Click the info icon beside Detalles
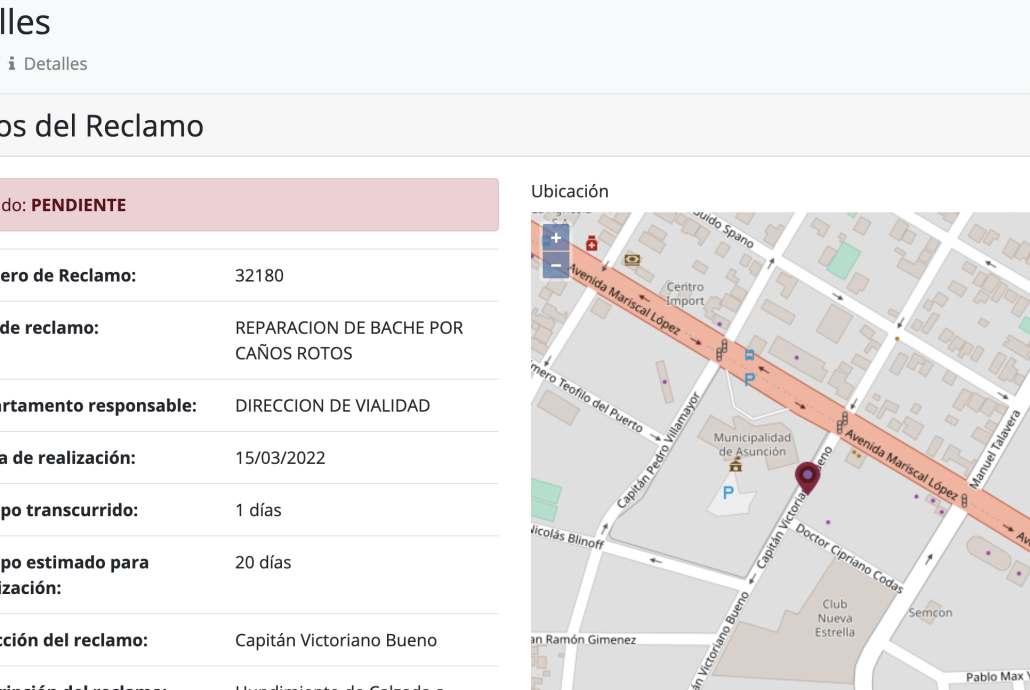 (12, 64)
